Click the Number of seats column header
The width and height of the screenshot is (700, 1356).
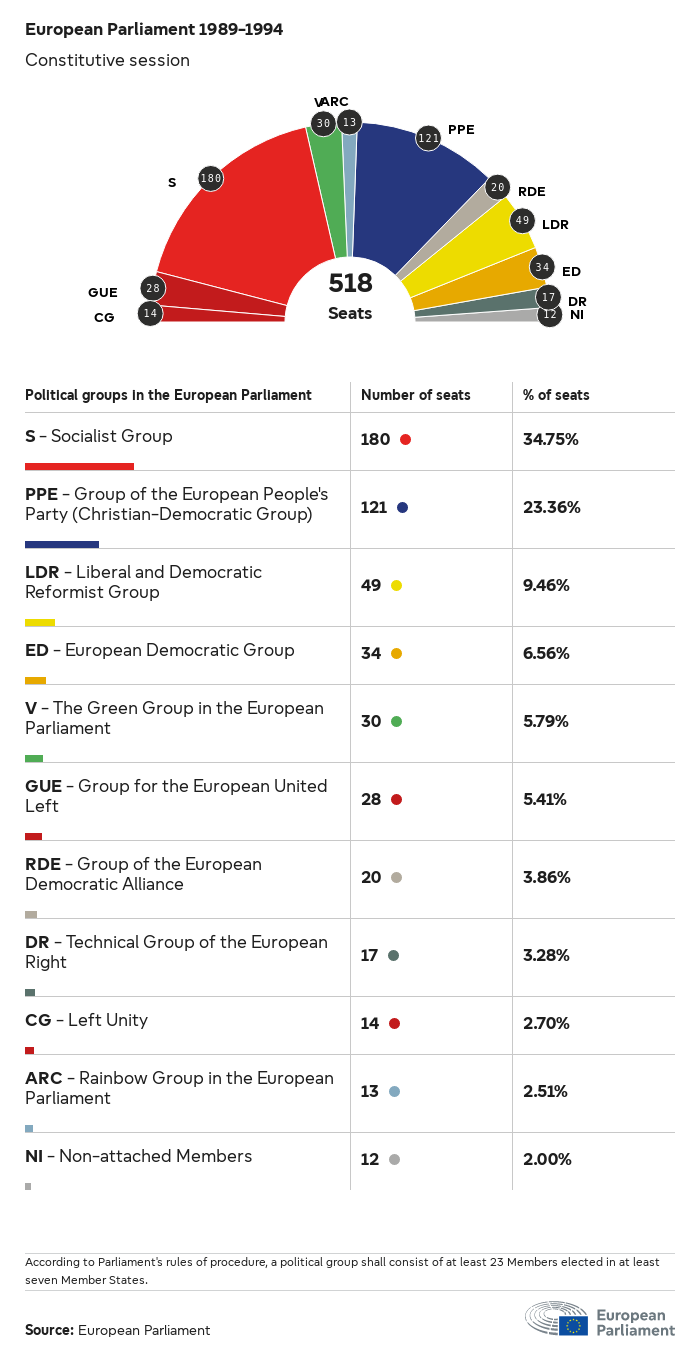point(416,395)
